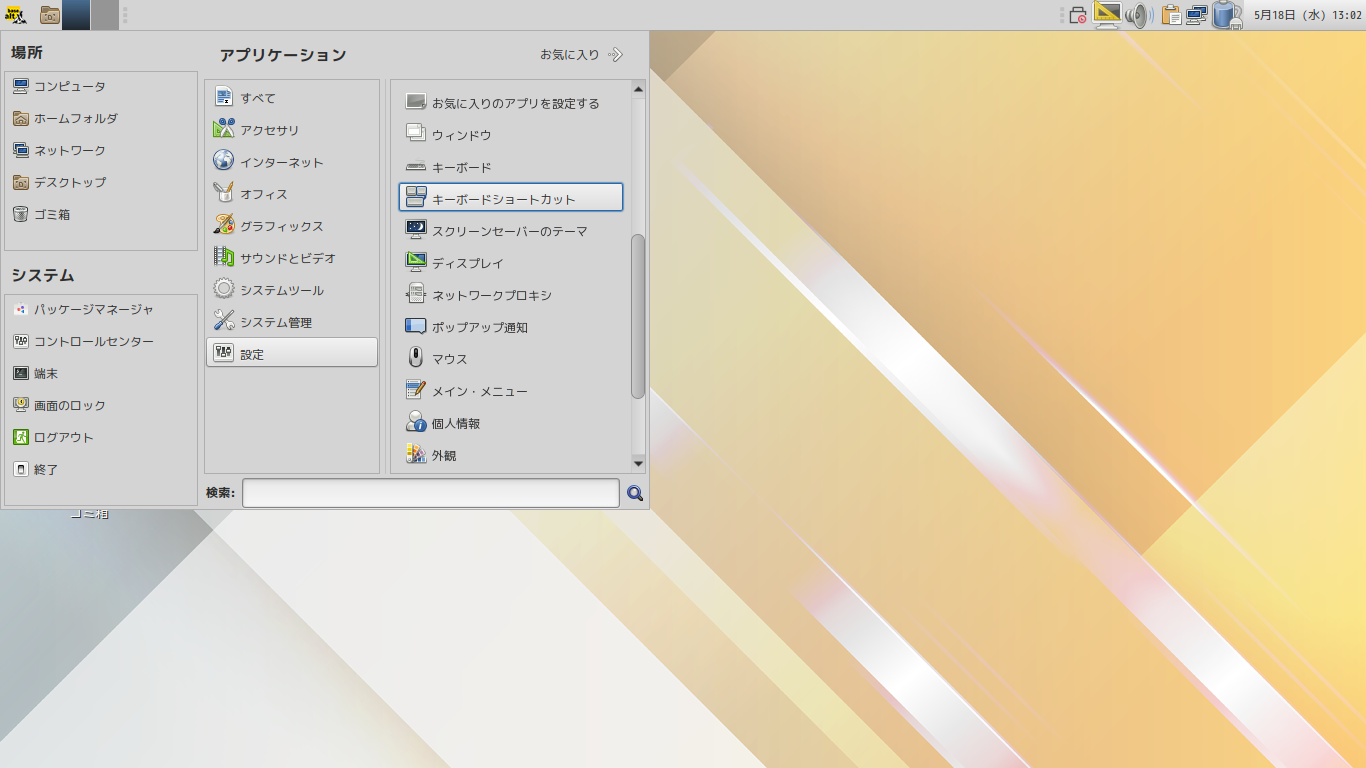The width and height of the screenshot is (1366, 768).
Task: Click the 検索 input field
Action: [431, 493]
